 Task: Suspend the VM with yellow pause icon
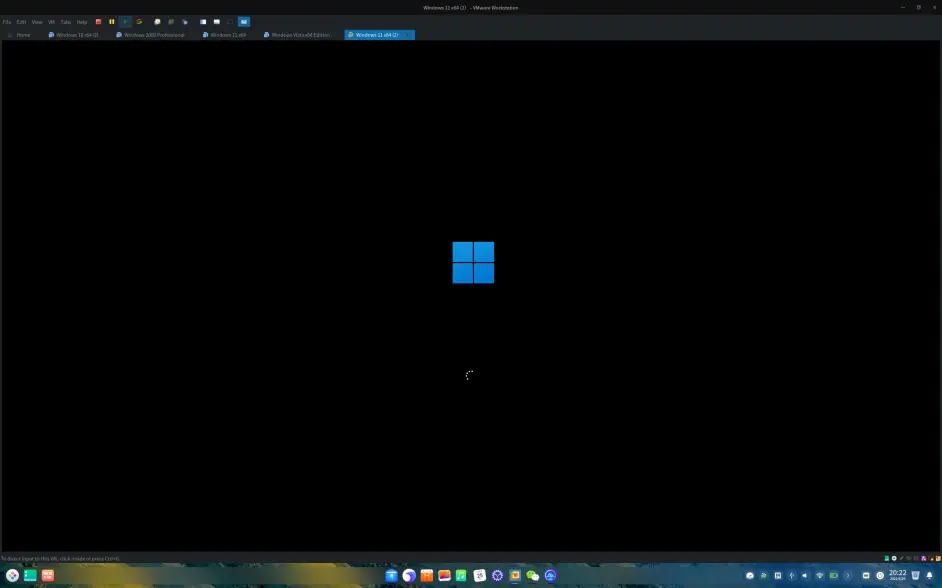pos(112,22)
